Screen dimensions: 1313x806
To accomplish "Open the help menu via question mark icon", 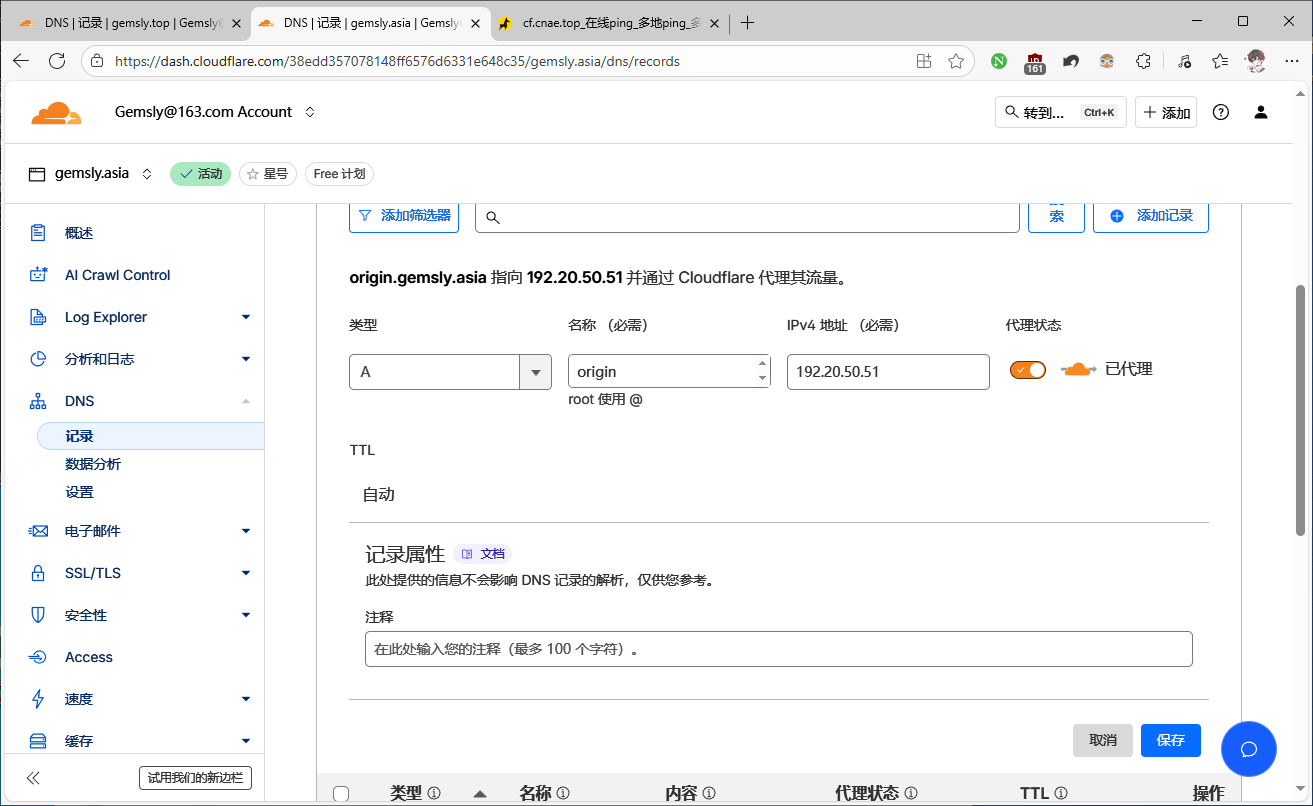I will pos(1220,112).
